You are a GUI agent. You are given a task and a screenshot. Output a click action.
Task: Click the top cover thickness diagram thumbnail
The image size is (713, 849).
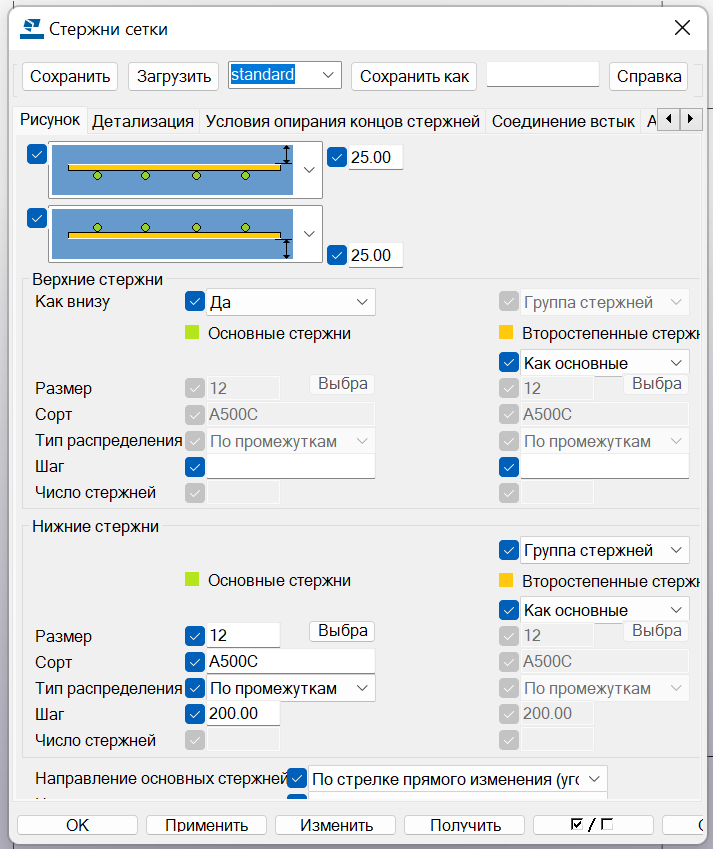click(x=171, y=168)
